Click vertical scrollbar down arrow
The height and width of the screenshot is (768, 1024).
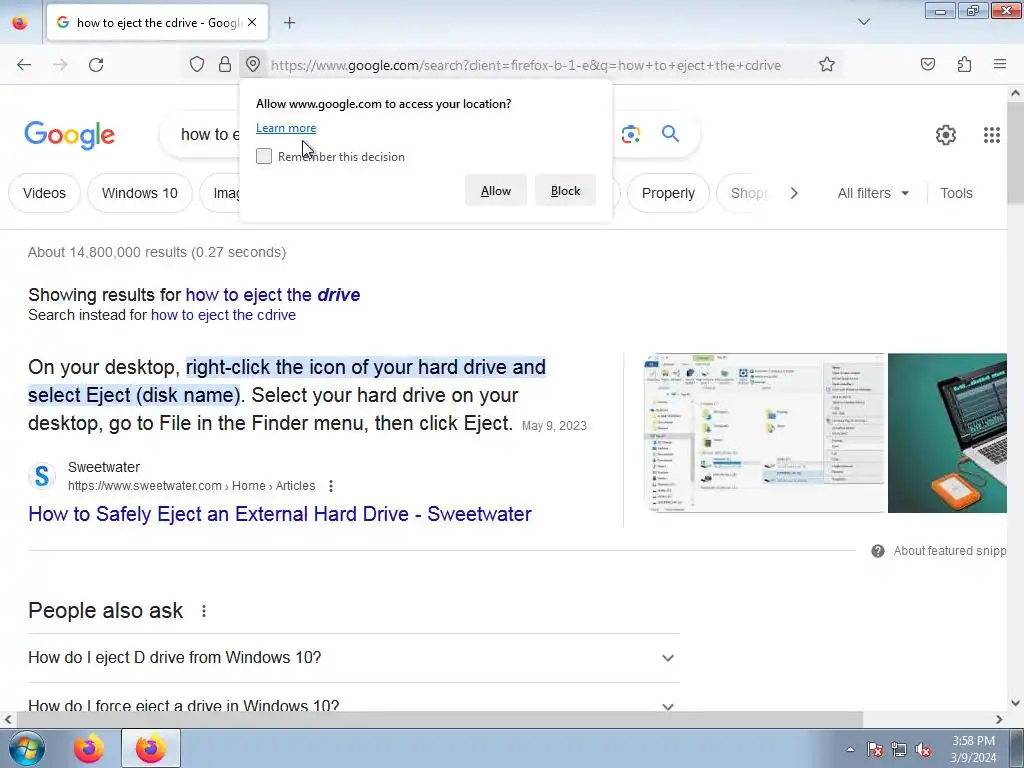click(x=1015, y=703)
